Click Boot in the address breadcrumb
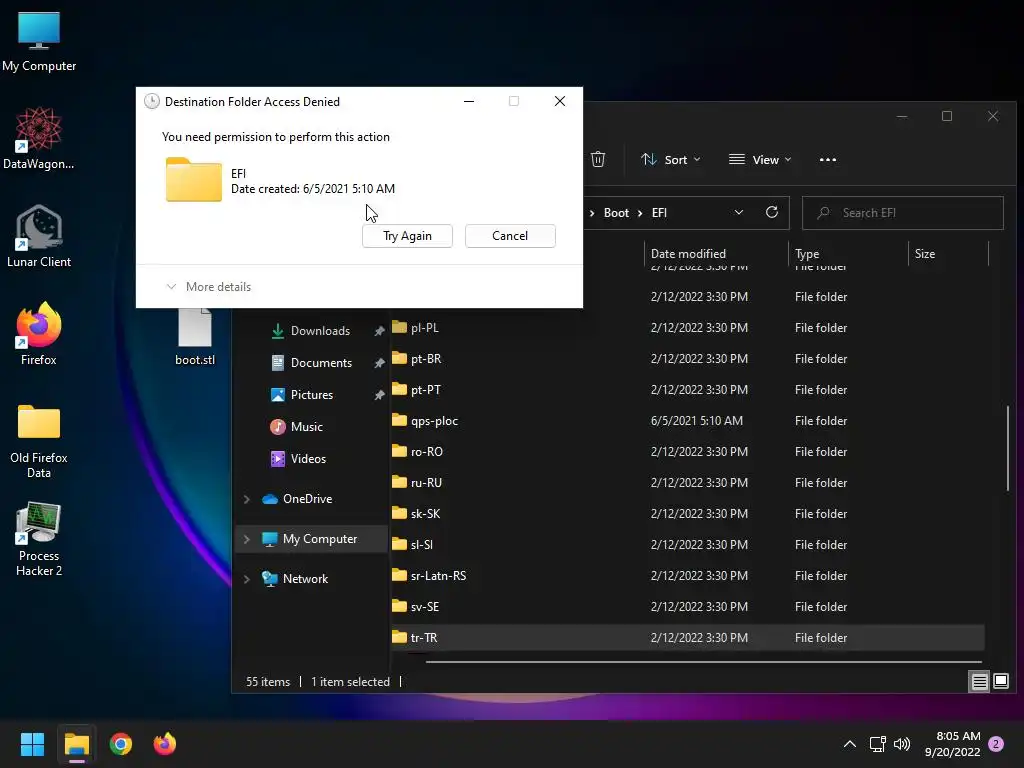1024x768 pixels. (x=616, y=213)
